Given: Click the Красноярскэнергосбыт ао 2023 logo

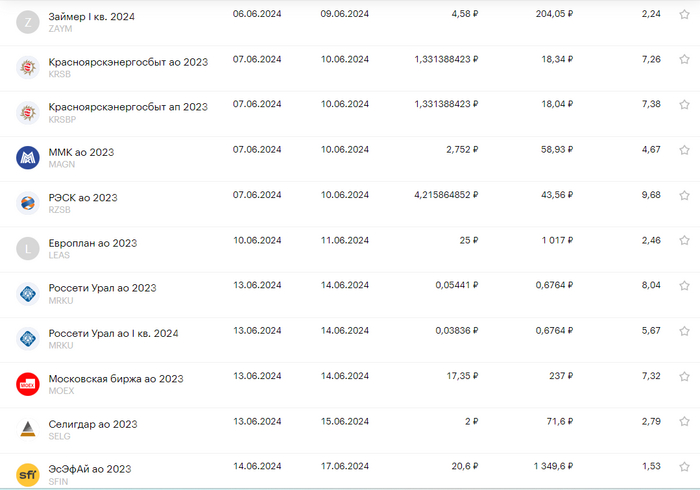Looking at the screenshot, I should point(28,67).
